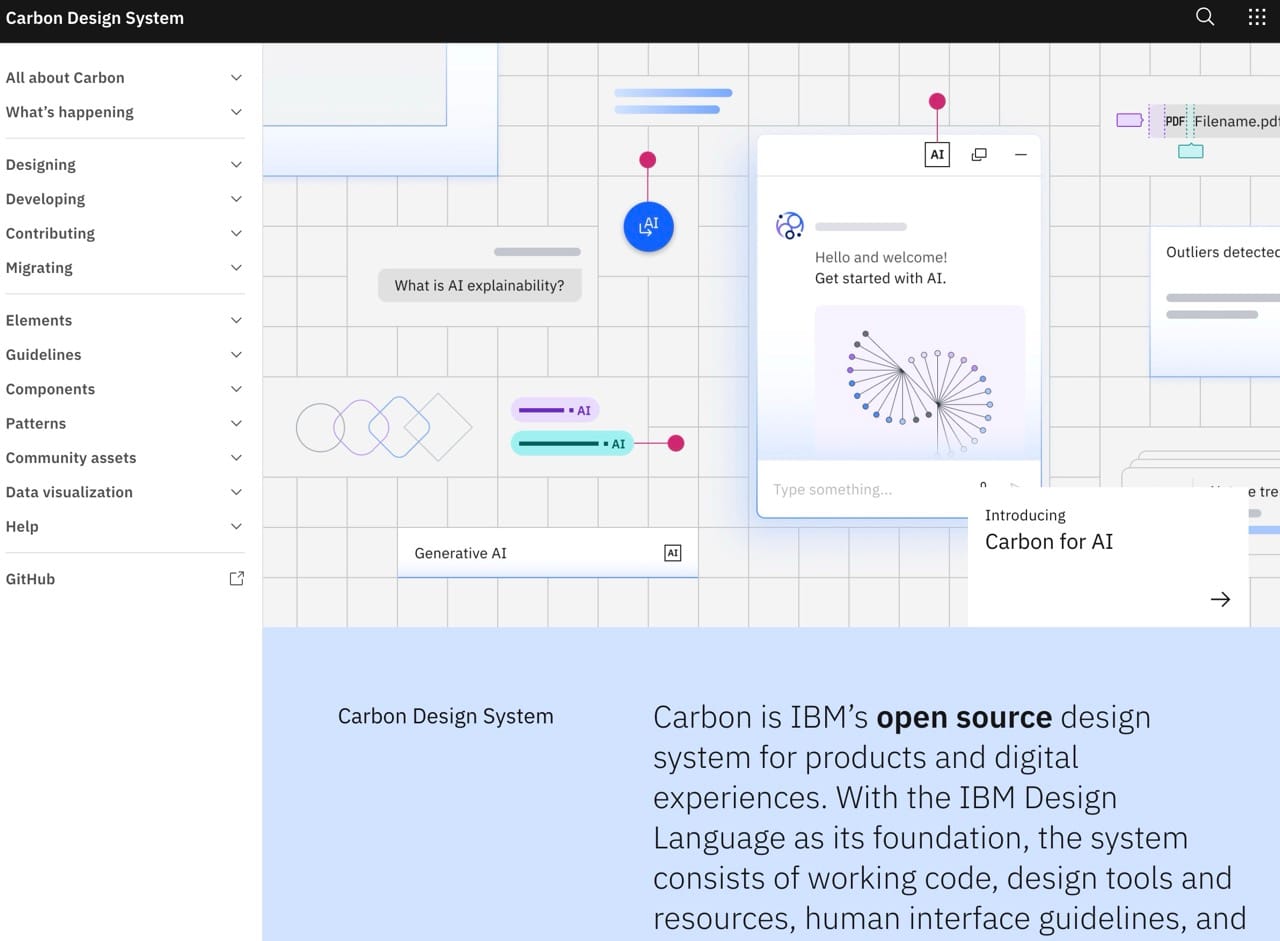Click the Filename.pdf label
Screen dimensions: 1280x941
(1236, 122)
